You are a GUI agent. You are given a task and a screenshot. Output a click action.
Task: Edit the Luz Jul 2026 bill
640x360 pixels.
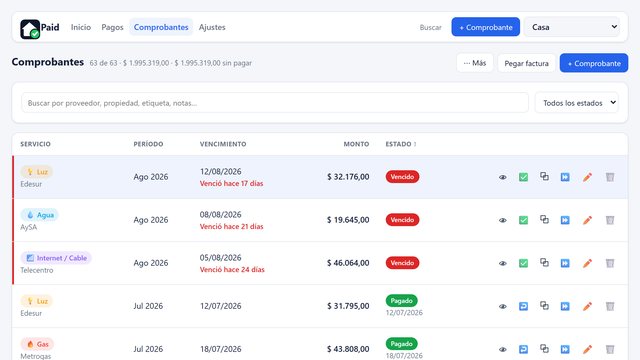tap(587, 306)
